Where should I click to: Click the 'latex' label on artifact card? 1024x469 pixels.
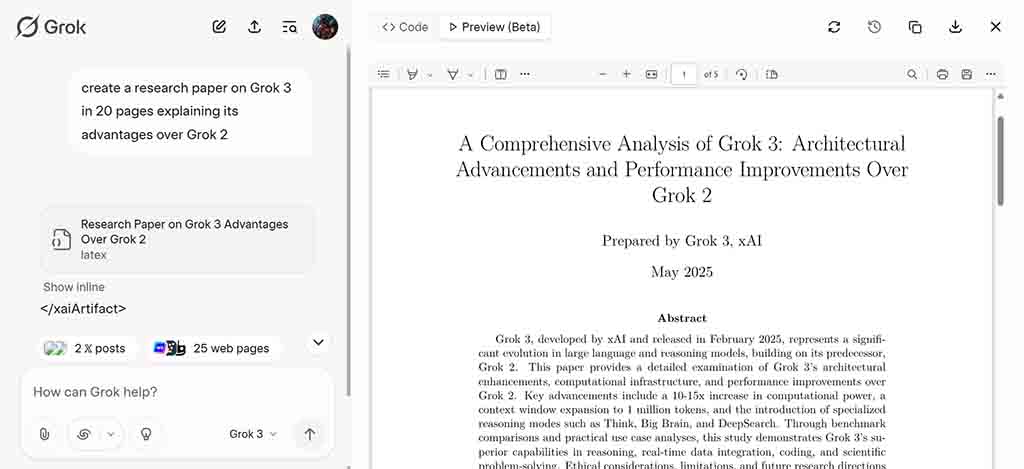93,255
